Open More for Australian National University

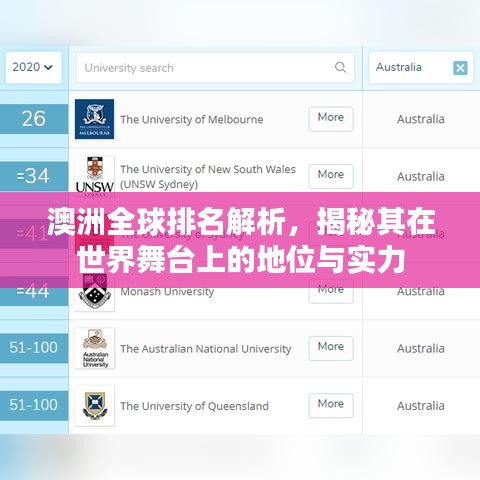pyautogui.click(x=331, y=348)
